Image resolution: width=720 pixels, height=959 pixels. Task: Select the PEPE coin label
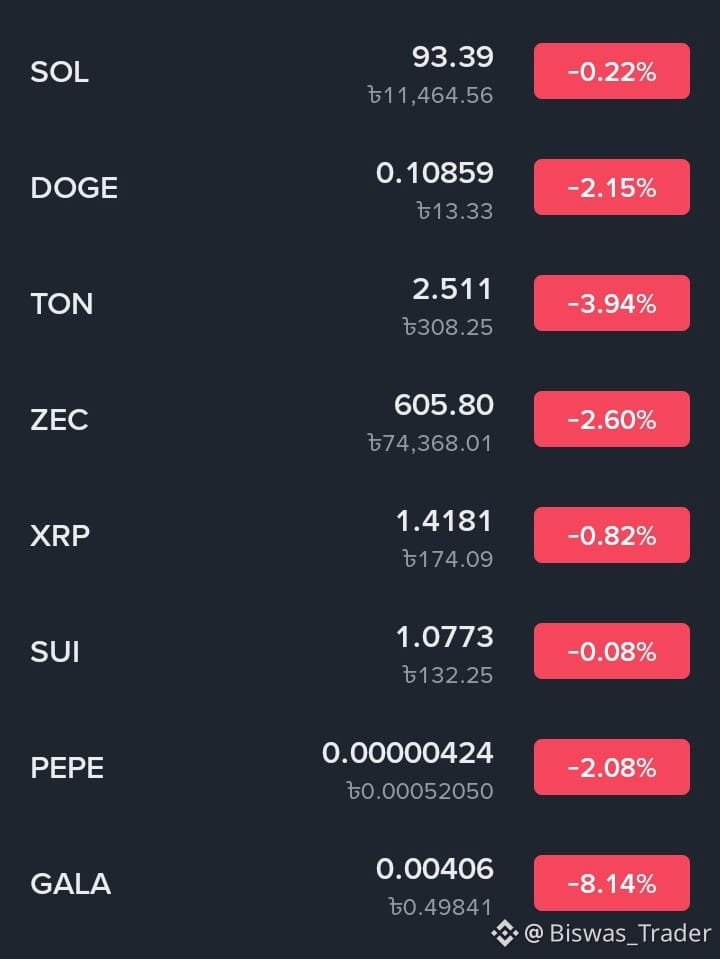[x=67, y=768]
